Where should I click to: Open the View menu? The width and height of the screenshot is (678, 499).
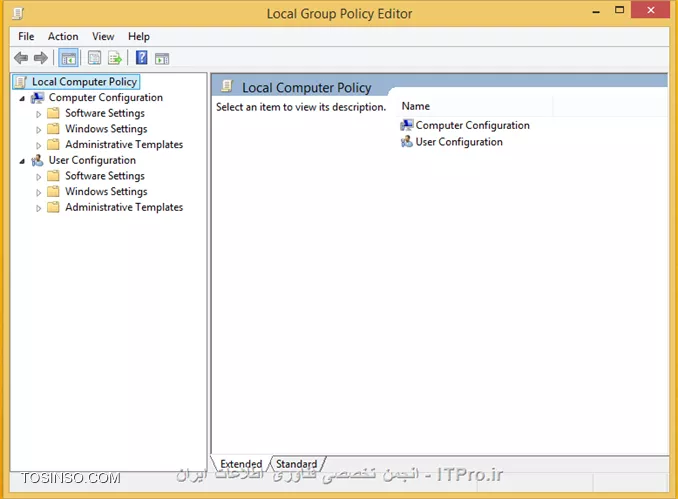(x=103, y=36)
